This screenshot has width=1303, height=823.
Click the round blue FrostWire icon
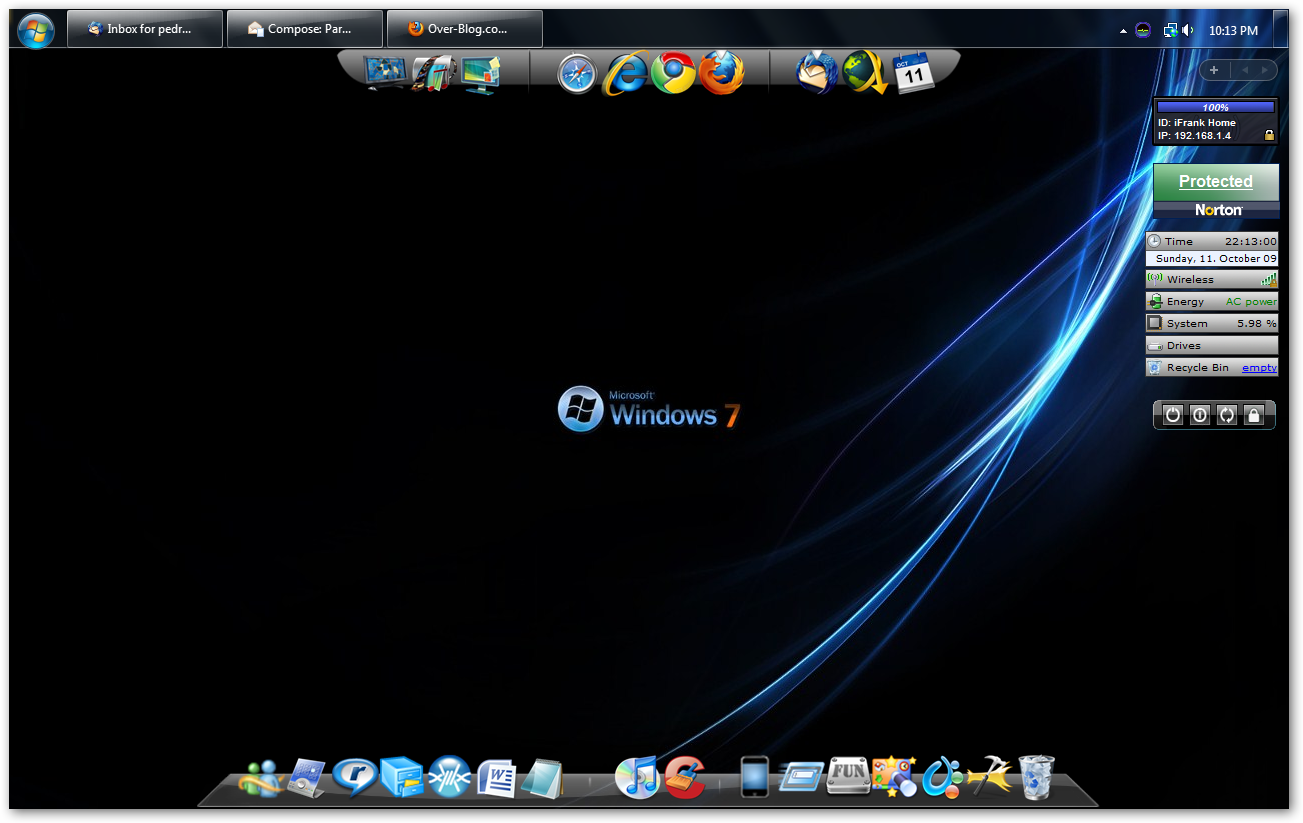[x=449, y=777]
